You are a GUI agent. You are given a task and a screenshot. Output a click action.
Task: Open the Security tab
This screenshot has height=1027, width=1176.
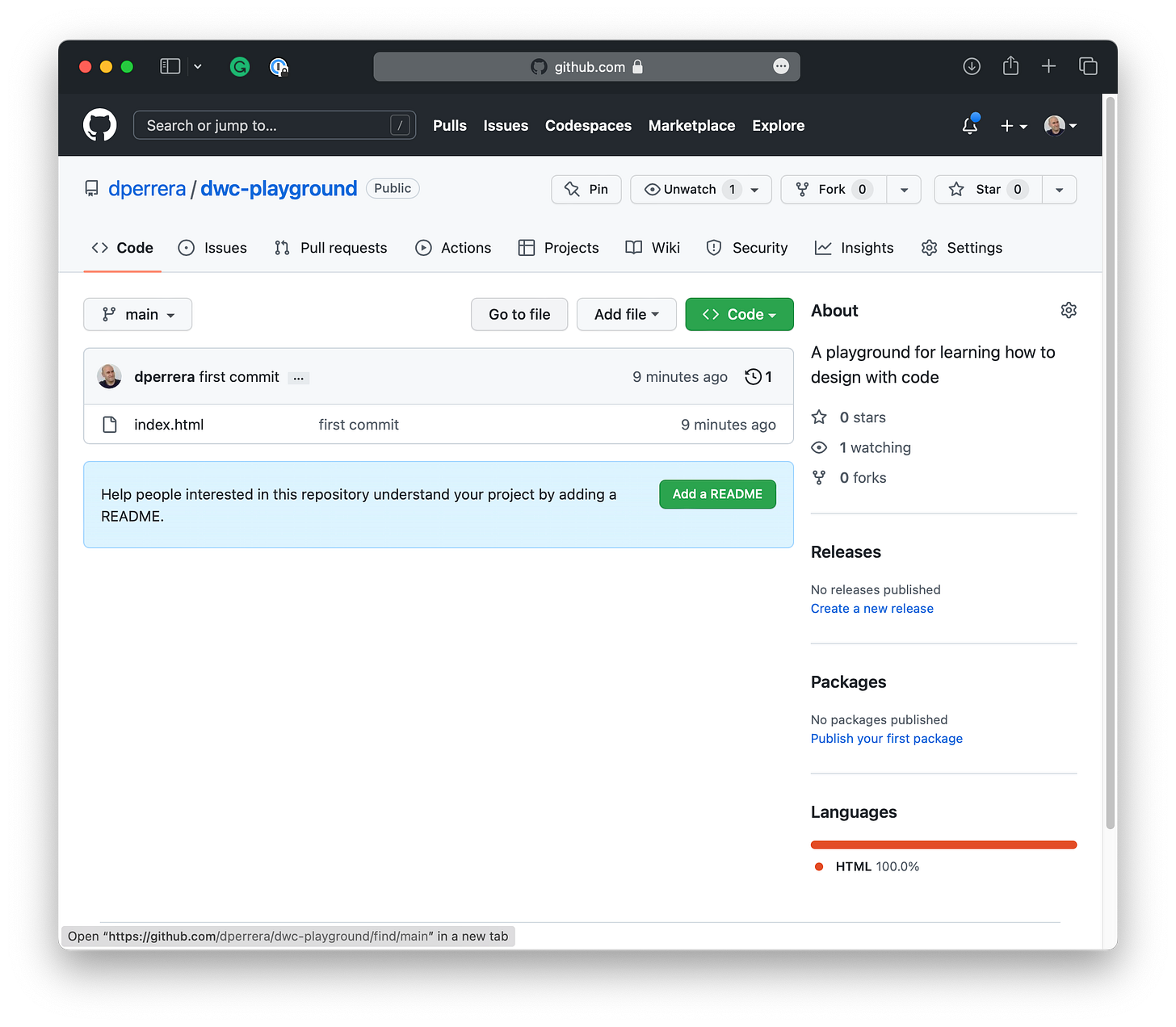pos(747,248)
